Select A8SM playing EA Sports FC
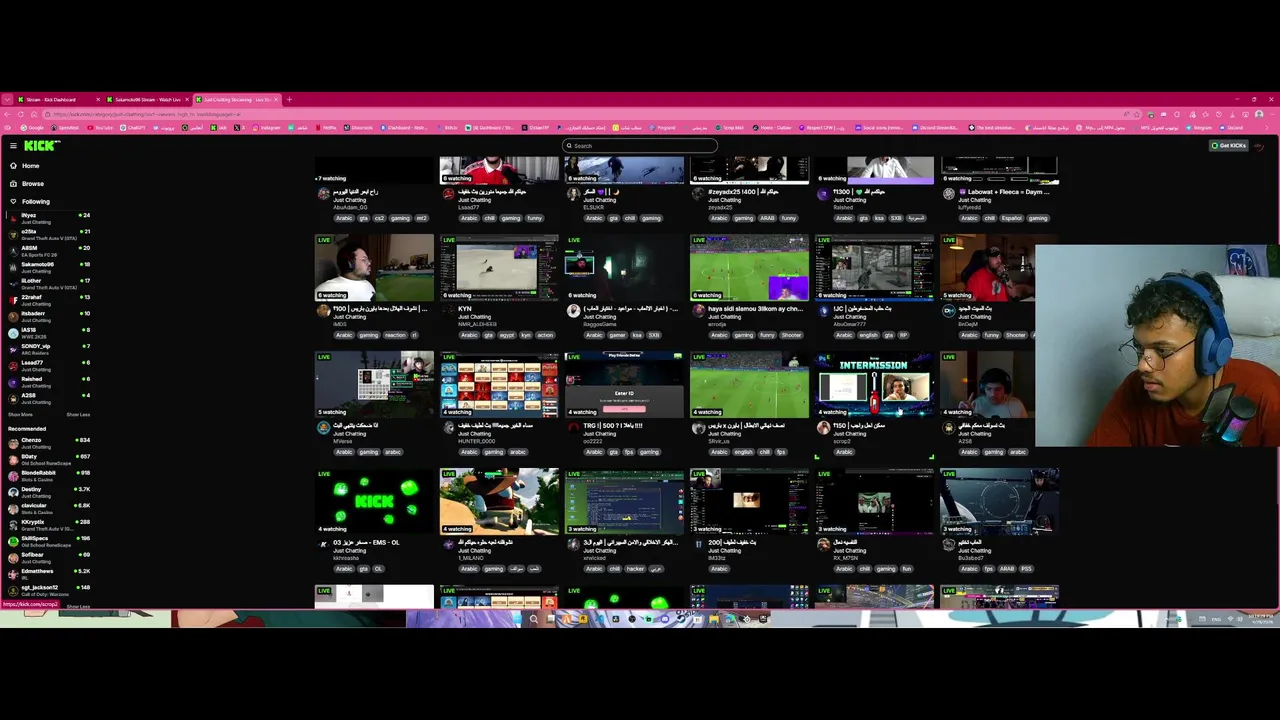The height and width of the screenshot is (720, 1280). click(50, 250)
